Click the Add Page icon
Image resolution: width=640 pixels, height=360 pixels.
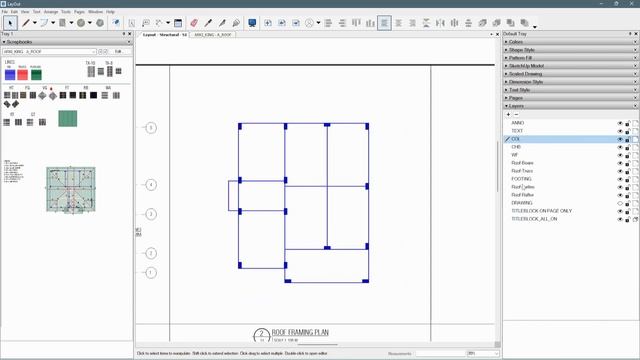point(268,23)
